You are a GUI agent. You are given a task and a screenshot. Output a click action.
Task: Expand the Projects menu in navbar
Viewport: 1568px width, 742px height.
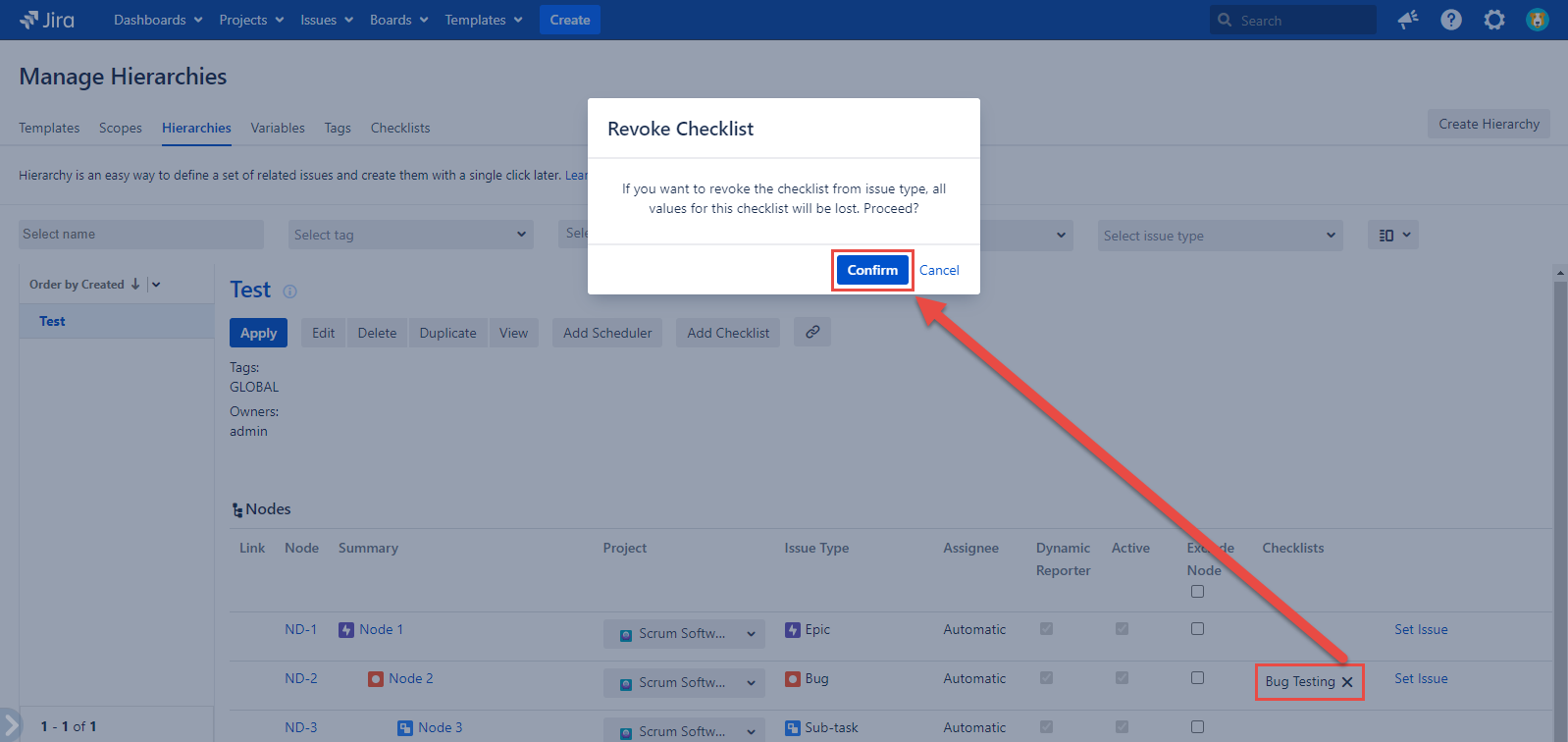click(x=251, y=20)
